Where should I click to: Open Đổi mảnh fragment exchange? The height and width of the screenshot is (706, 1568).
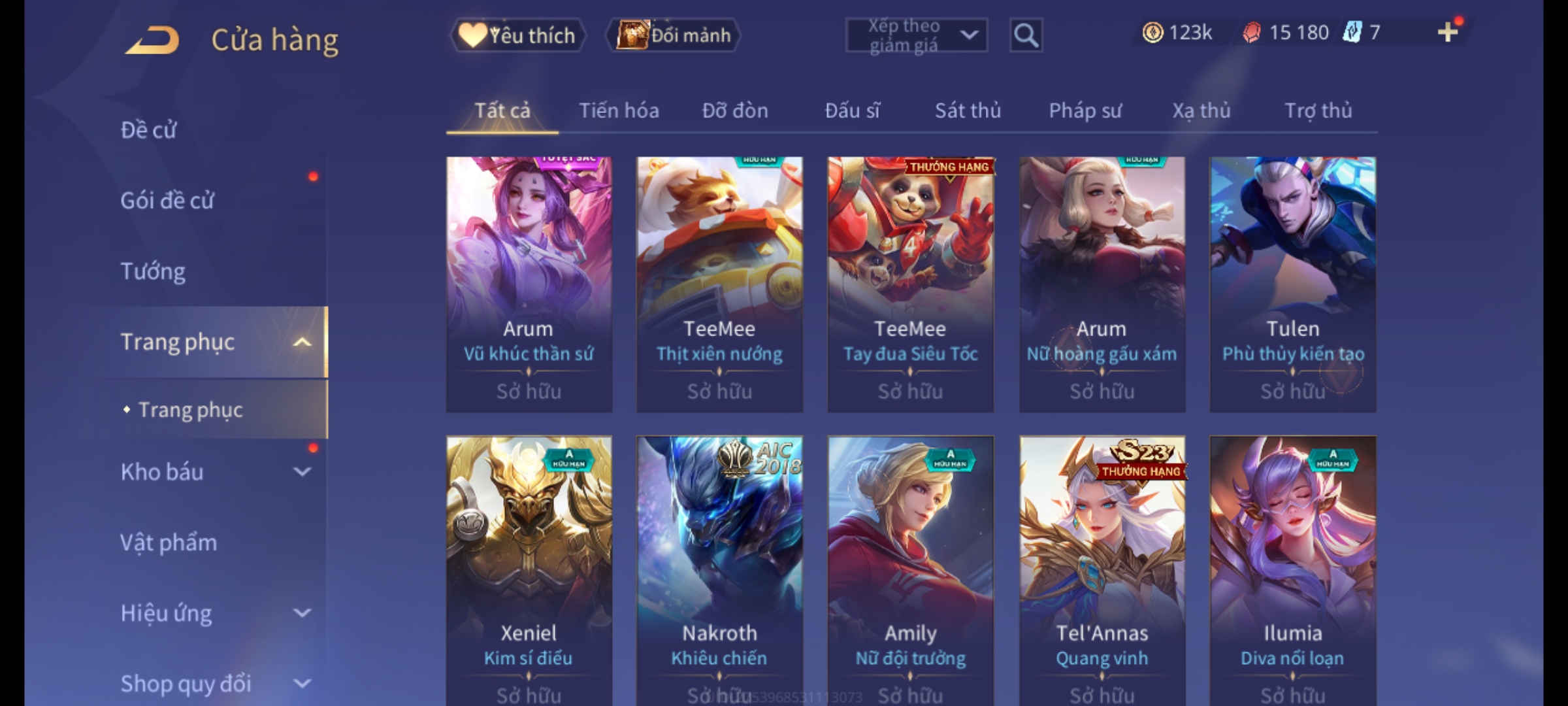coord(674,35)
